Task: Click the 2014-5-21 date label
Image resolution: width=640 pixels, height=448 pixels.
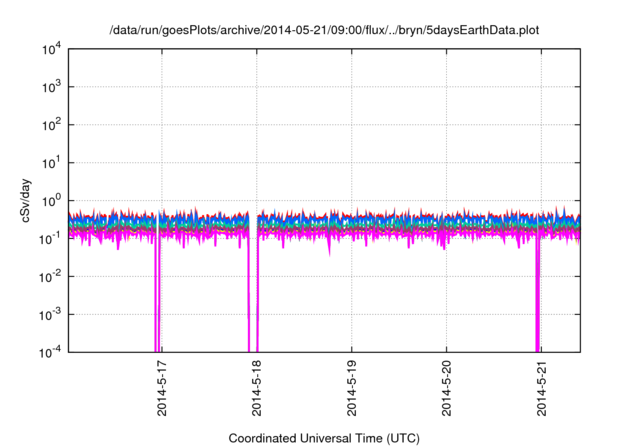Action: [542, 388]
